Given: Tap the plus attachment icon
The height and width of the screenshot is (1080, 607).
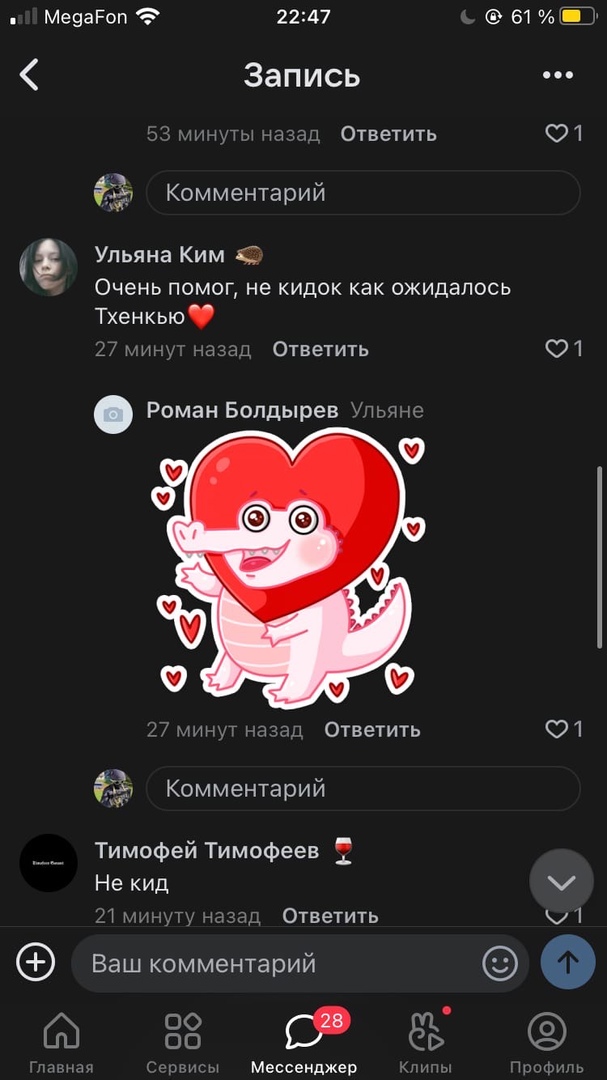Looking at the screenshot, I should 36,962.
